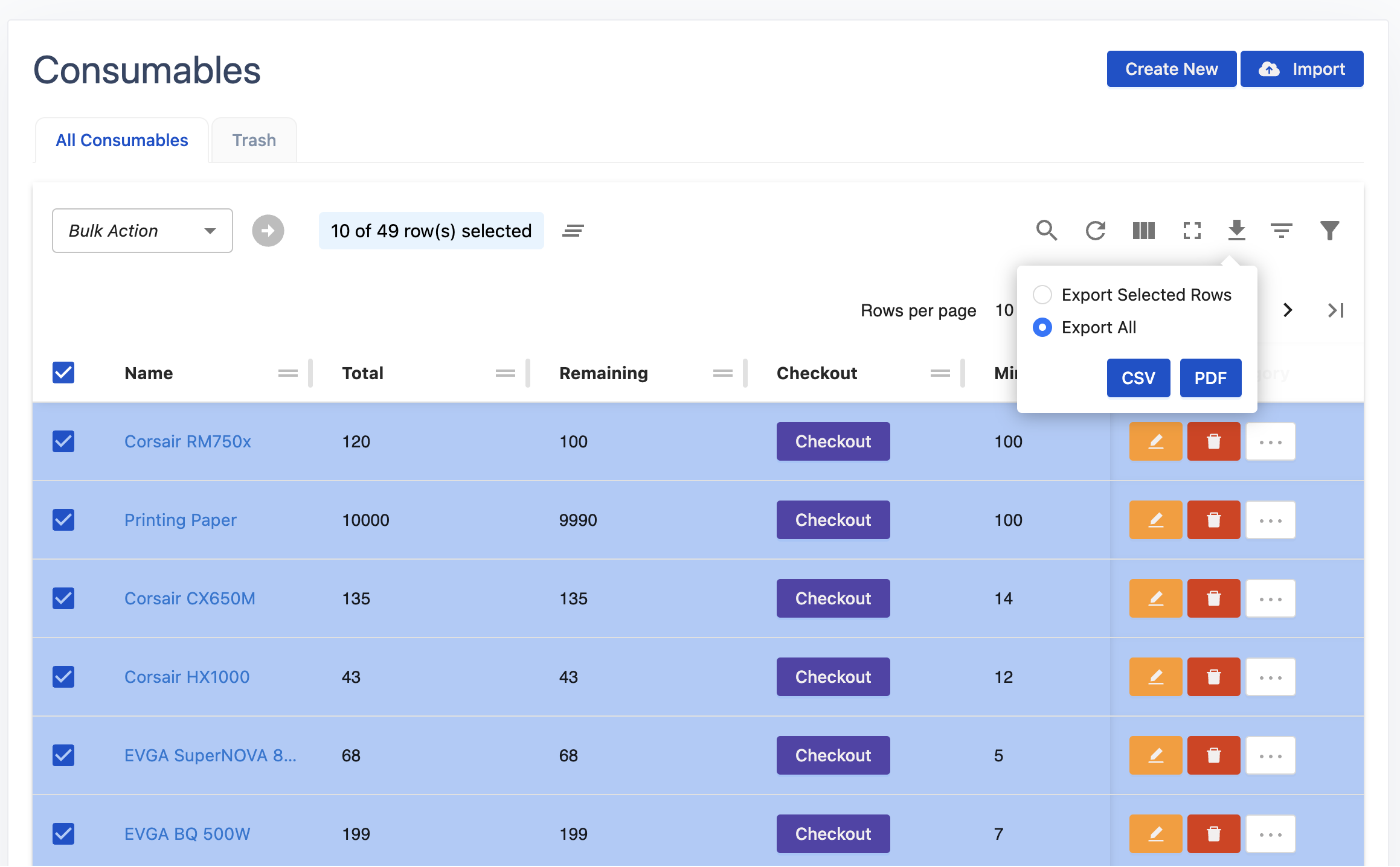Click the Remaining column drag handle

click(x=723, y=373)
